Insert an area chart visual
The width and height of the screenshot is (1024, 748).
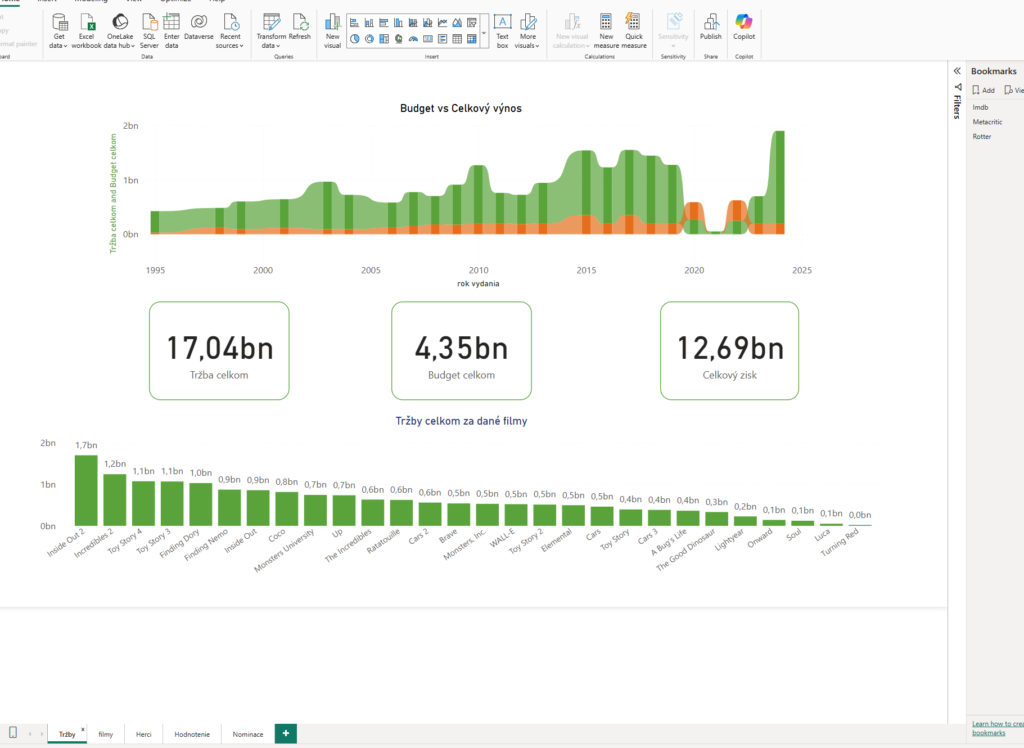pos(457,23)
